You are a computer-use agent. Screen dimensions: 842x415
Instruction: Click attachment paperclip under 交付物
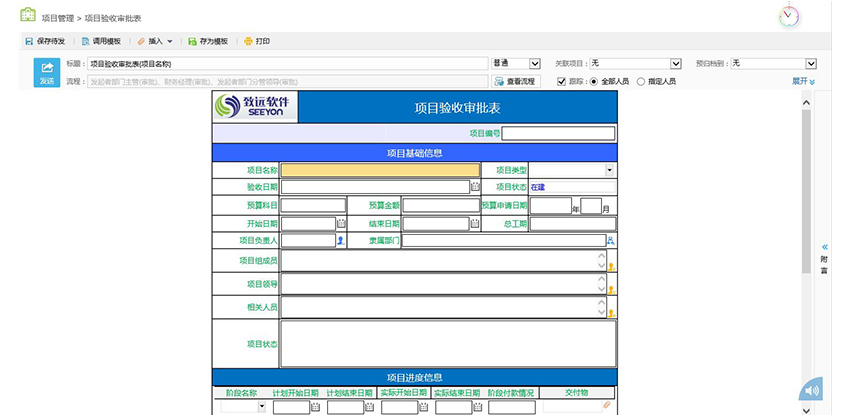pos(607,405)
